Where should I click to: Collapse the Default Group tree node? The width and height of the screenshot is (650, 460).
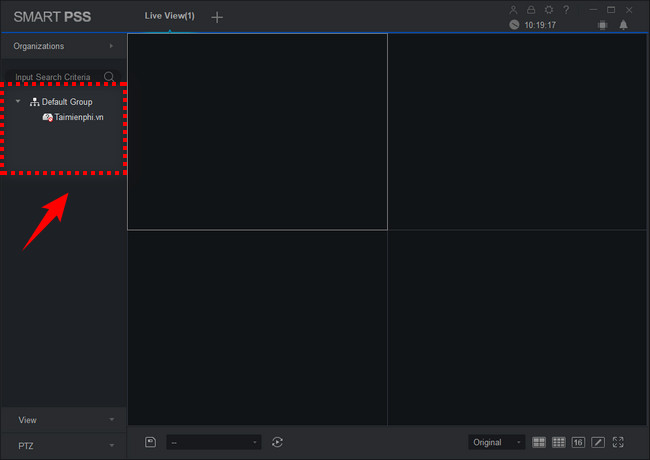tap(18, 101)
